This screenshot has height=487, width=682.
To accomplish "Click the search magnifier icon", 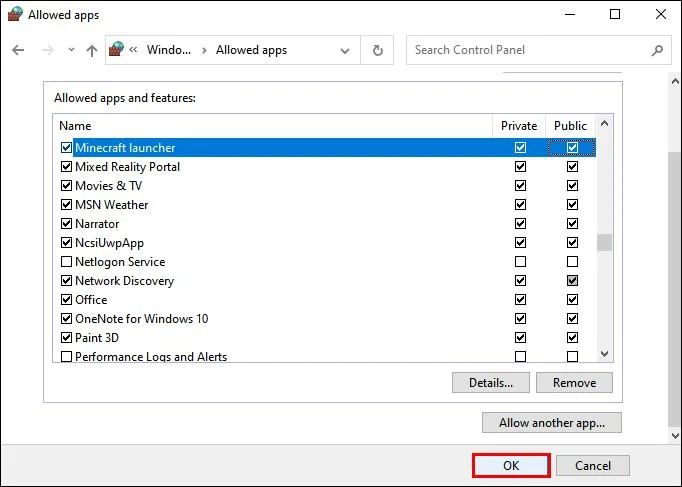I will pyautogui.click(x=657, y=50).
